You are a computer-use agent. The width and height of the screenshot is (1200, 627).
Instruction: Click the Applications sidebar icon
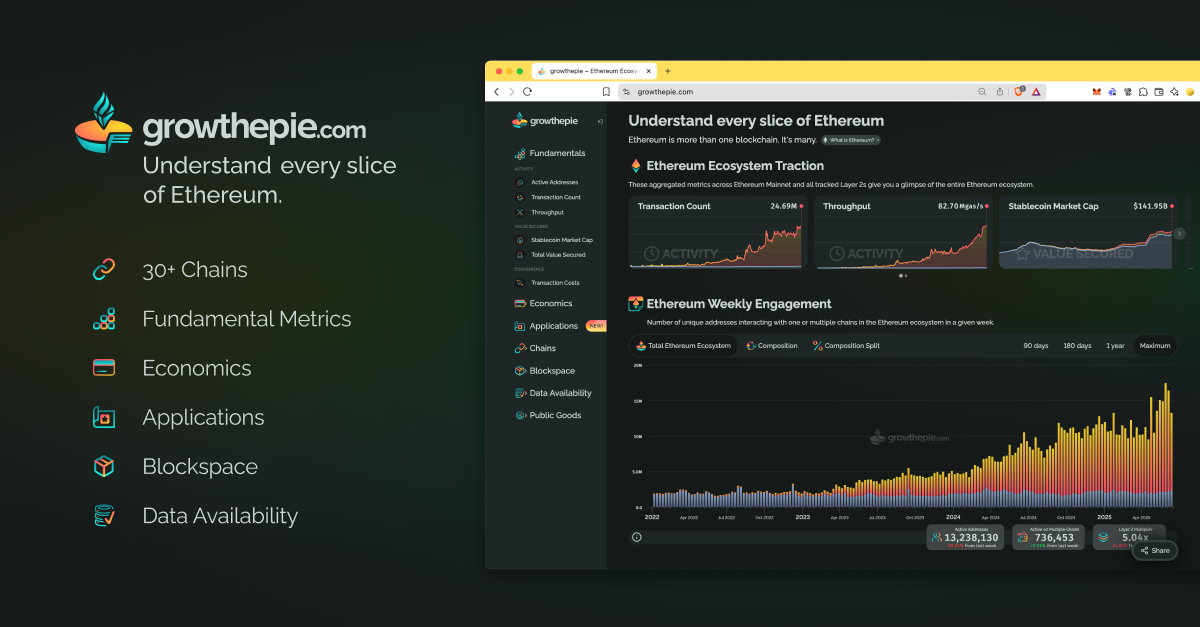(519, 325)
